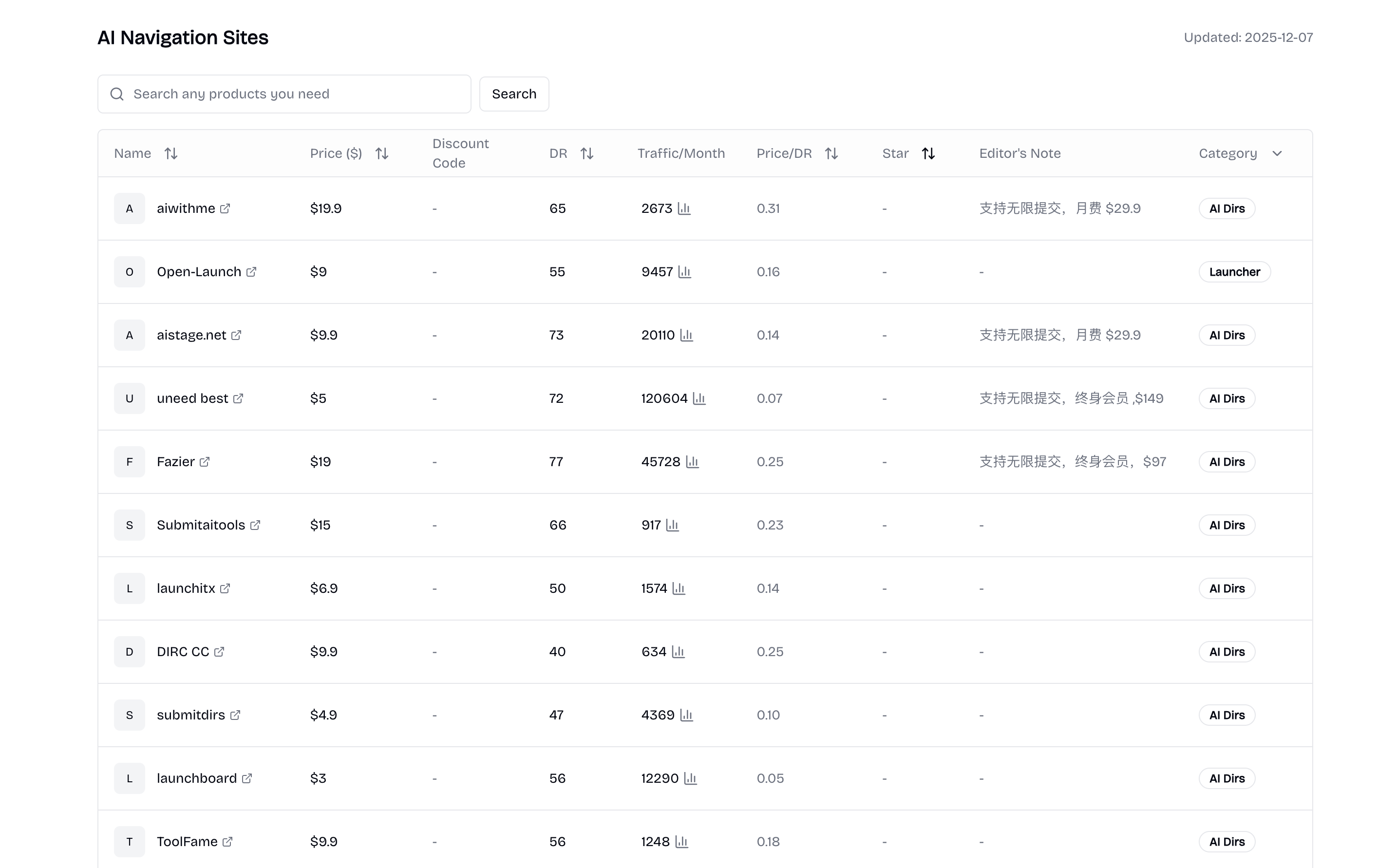Sort by Star column arrows
The width and height of the screenshot is (1397, 868).
tap(927, 153)
